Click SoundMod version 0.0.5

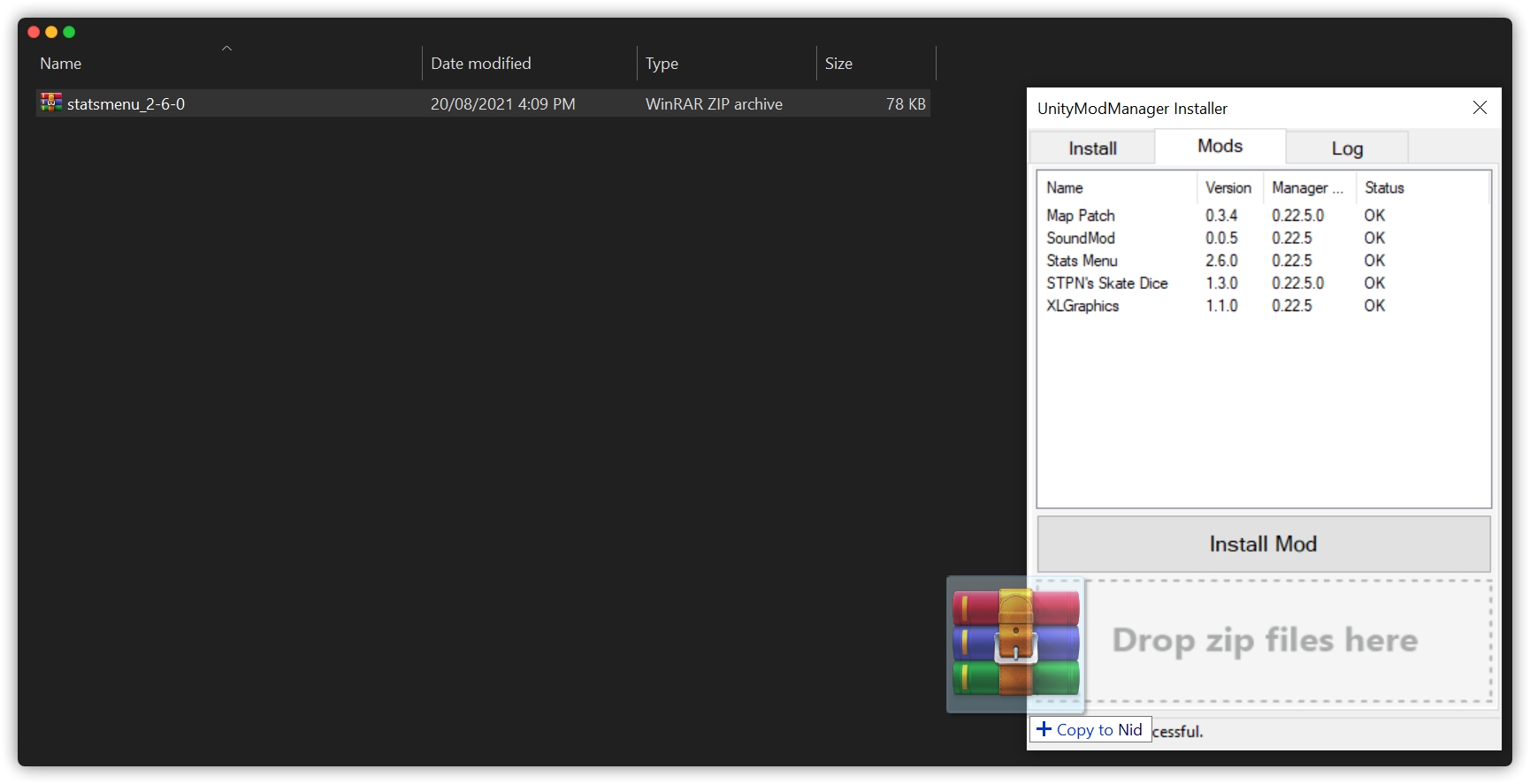[1221, 238]
